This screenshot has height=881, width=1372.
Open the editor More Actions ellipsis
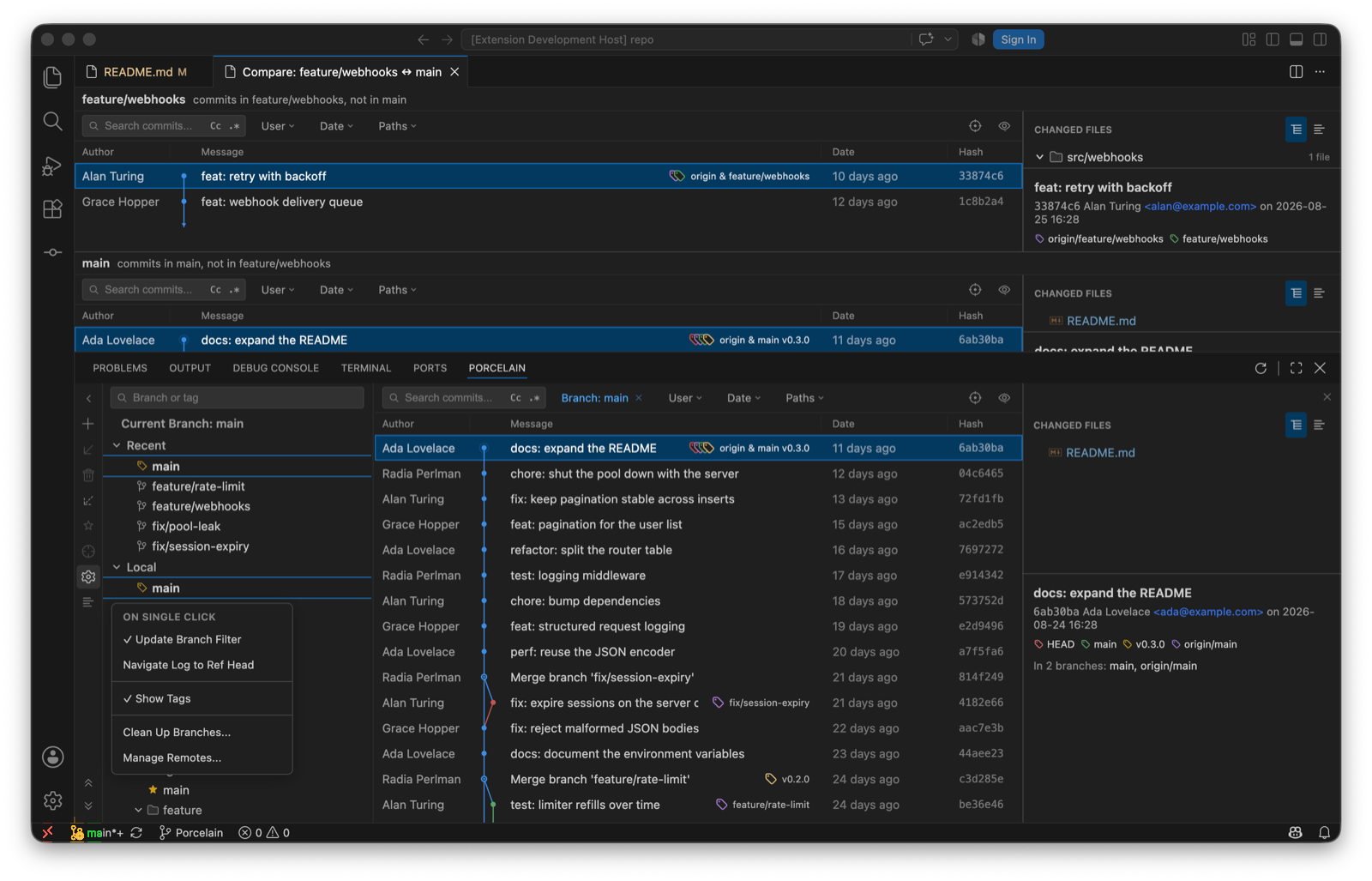[1320, 72]
